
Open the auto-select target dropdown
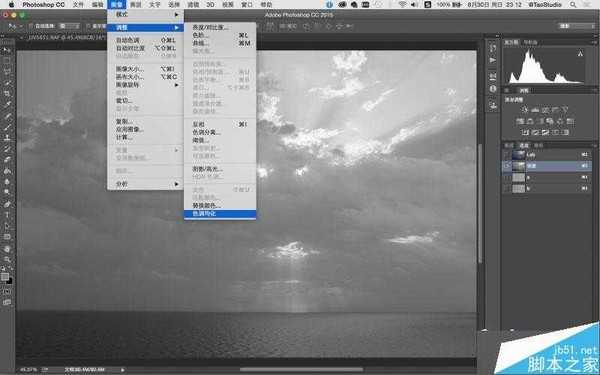pos(69,26)
